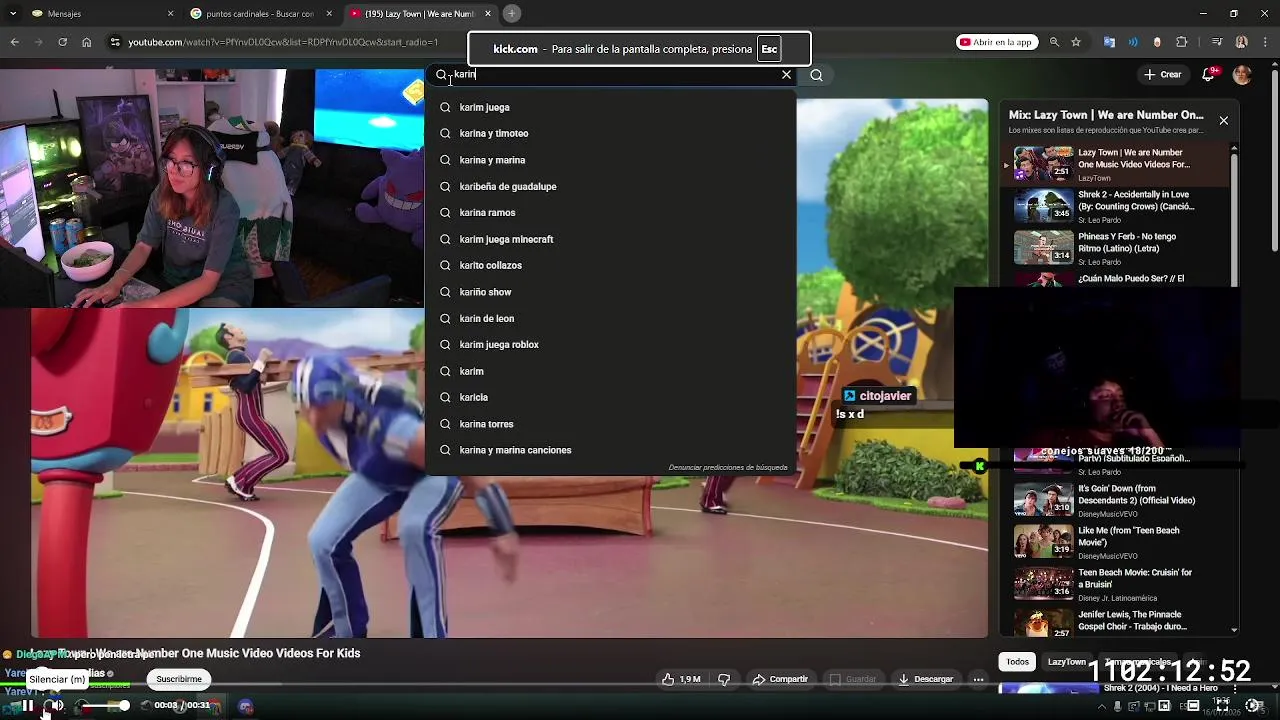Select the suggestion "karibeña de guadalupe"

point(610,186)
